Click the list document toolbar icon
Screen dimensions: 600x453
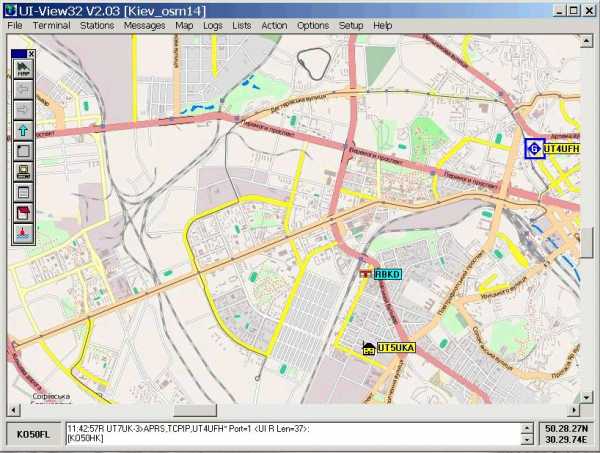24,192
